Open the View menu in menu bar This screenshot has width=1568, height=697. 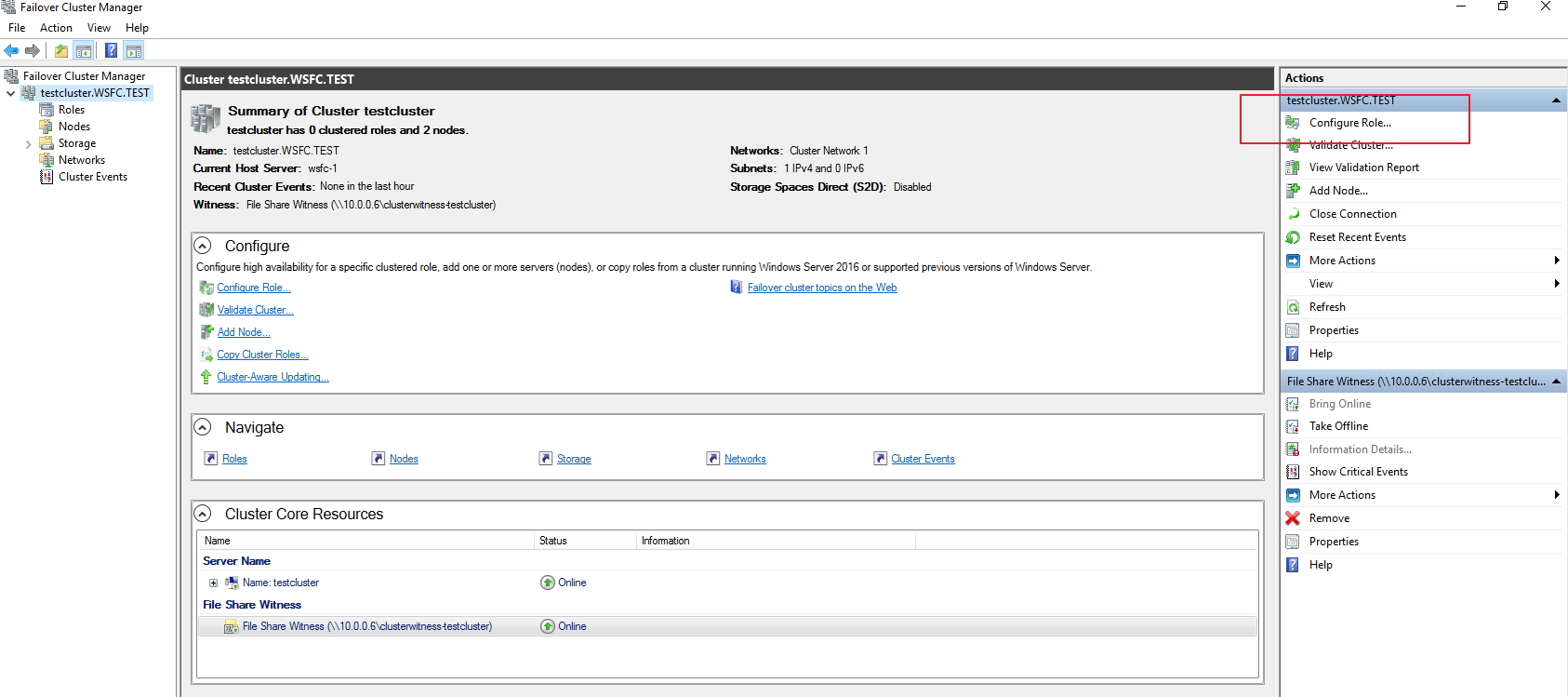[99, 28]
